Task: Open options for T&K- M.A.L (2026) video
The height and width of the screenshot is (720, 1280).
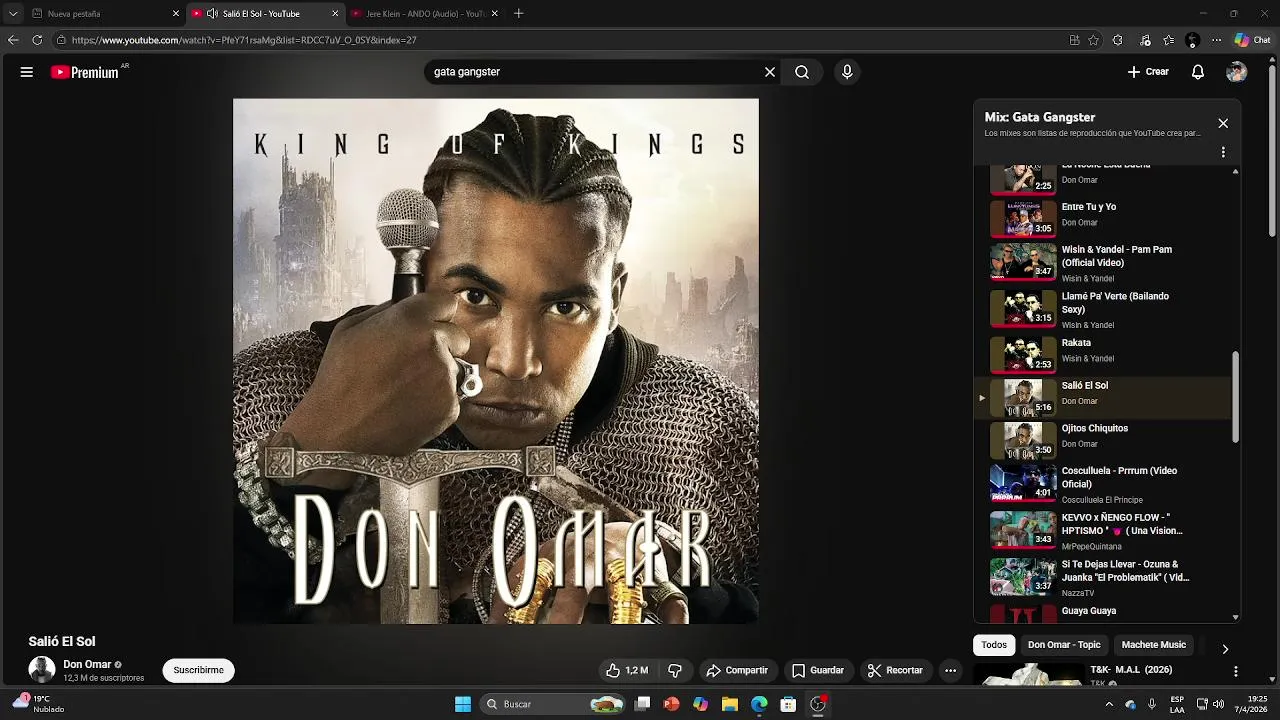Action: [1236, 671]
